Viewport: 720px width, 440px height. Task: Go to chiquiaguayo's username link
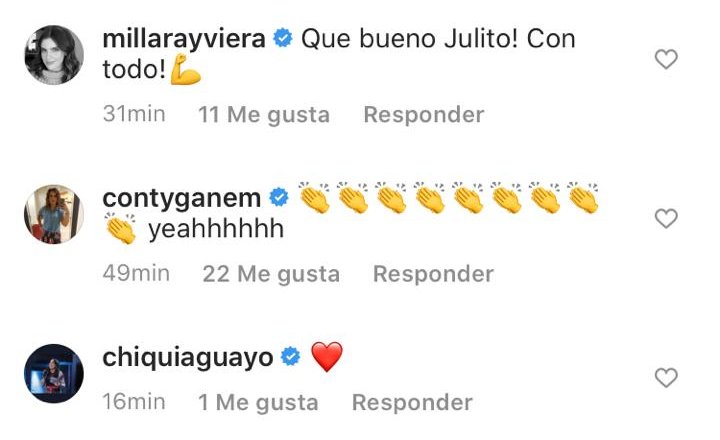pyautogui.click(x=188, y=358)
